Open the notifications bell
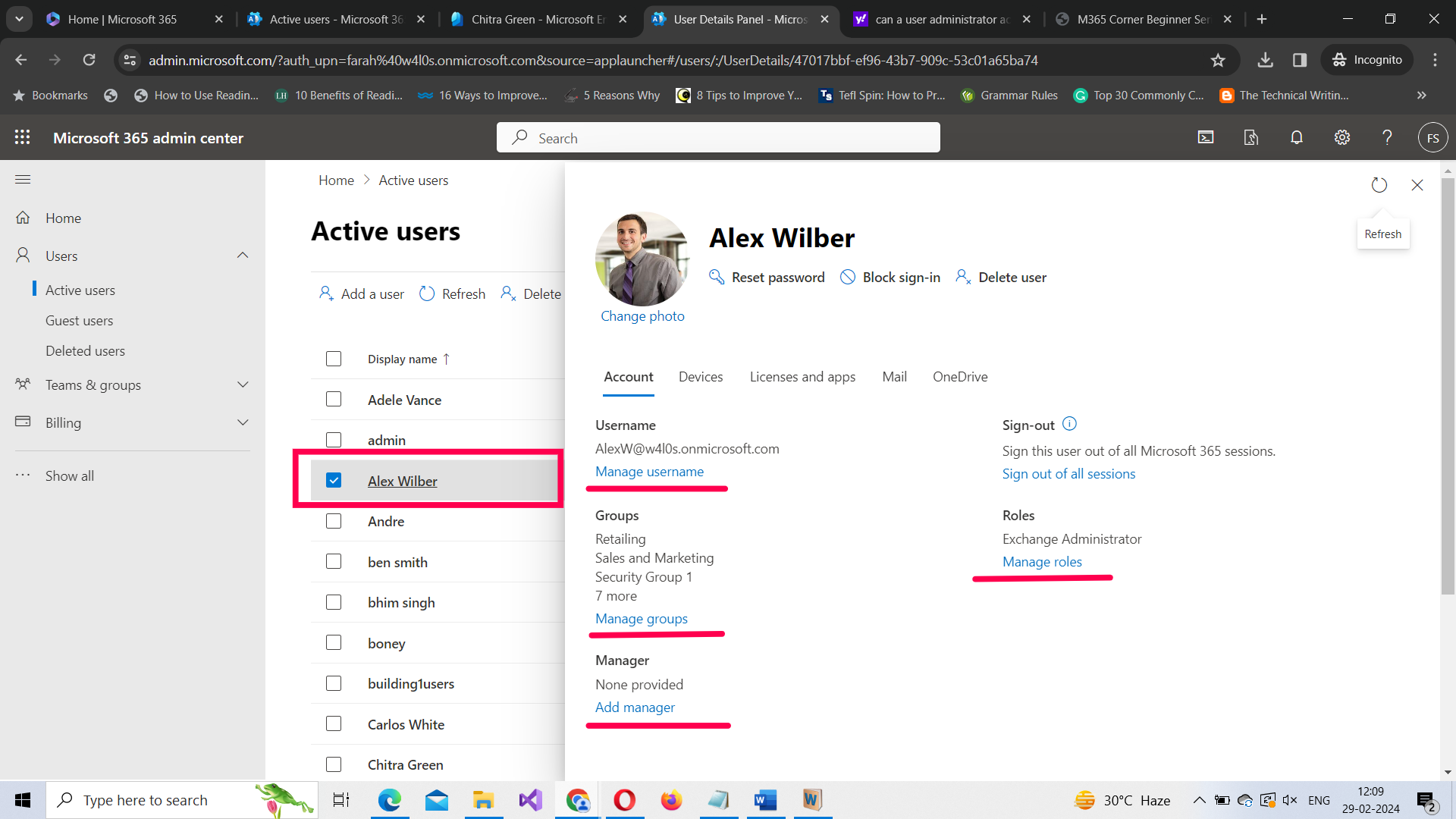 click(x=1296, y=137)
